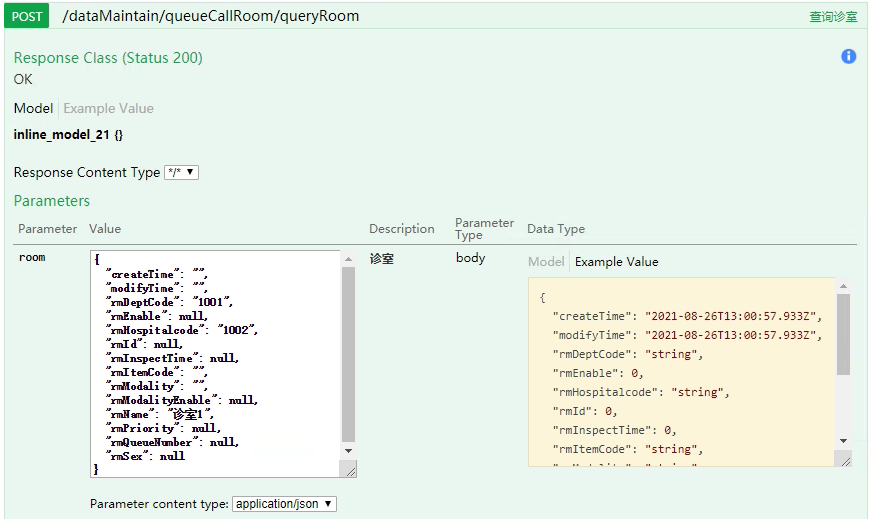Image resolution: width=873 pixels, height=519 pixels.
Task: Click the room textarea scrollbar thumb
Action: [349, 354]
